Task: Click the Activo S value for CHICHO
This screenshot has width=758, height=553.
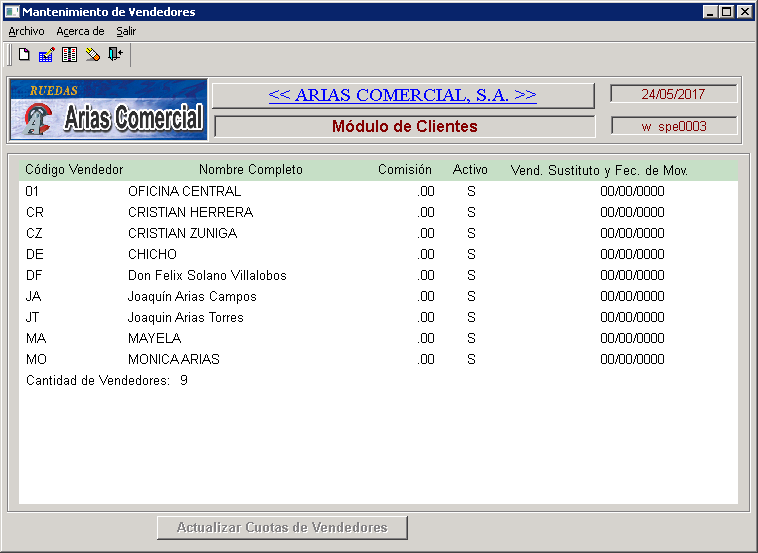Action: 471,254
